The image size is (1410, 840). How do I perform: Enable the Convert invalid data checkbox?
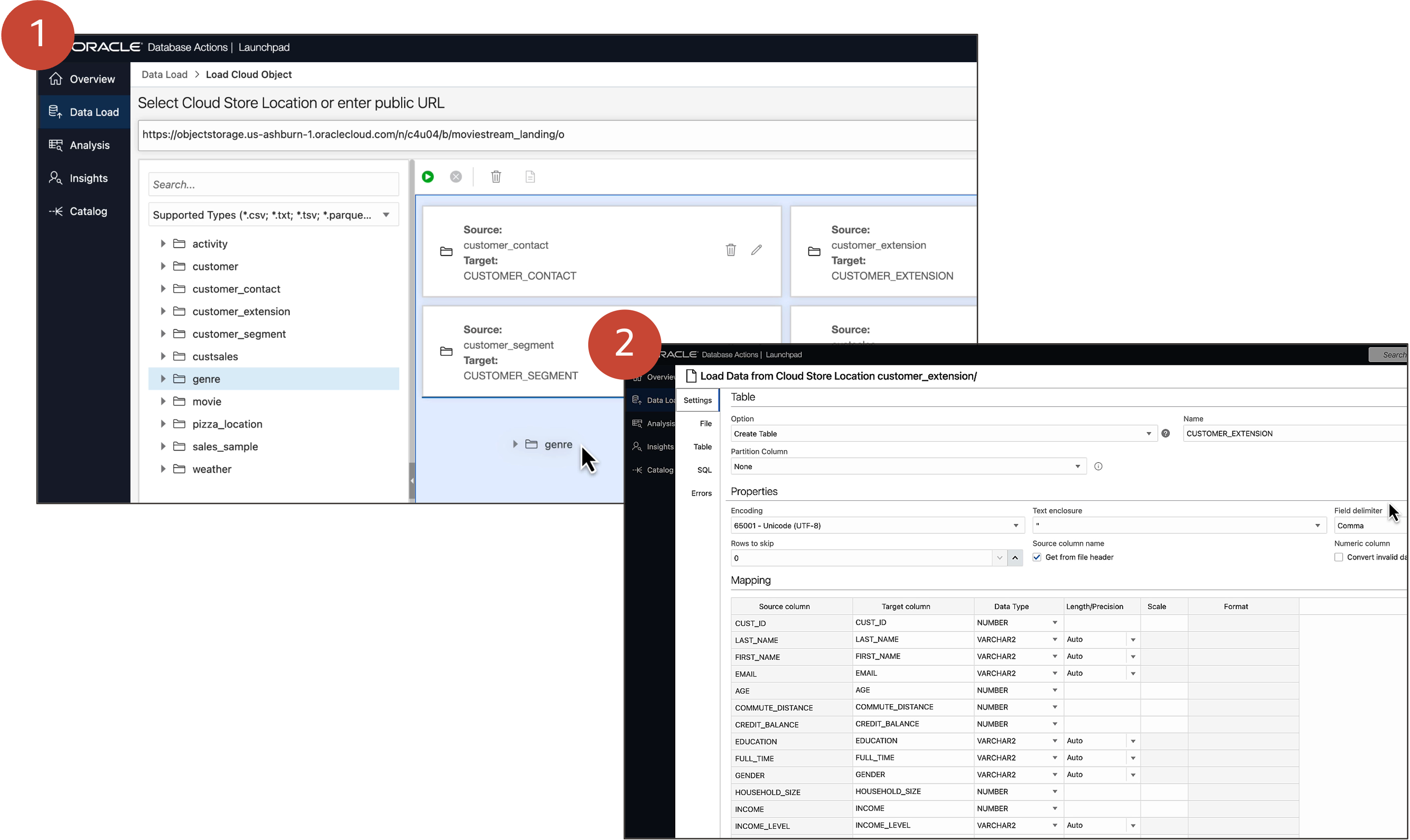coord(1339,557)
